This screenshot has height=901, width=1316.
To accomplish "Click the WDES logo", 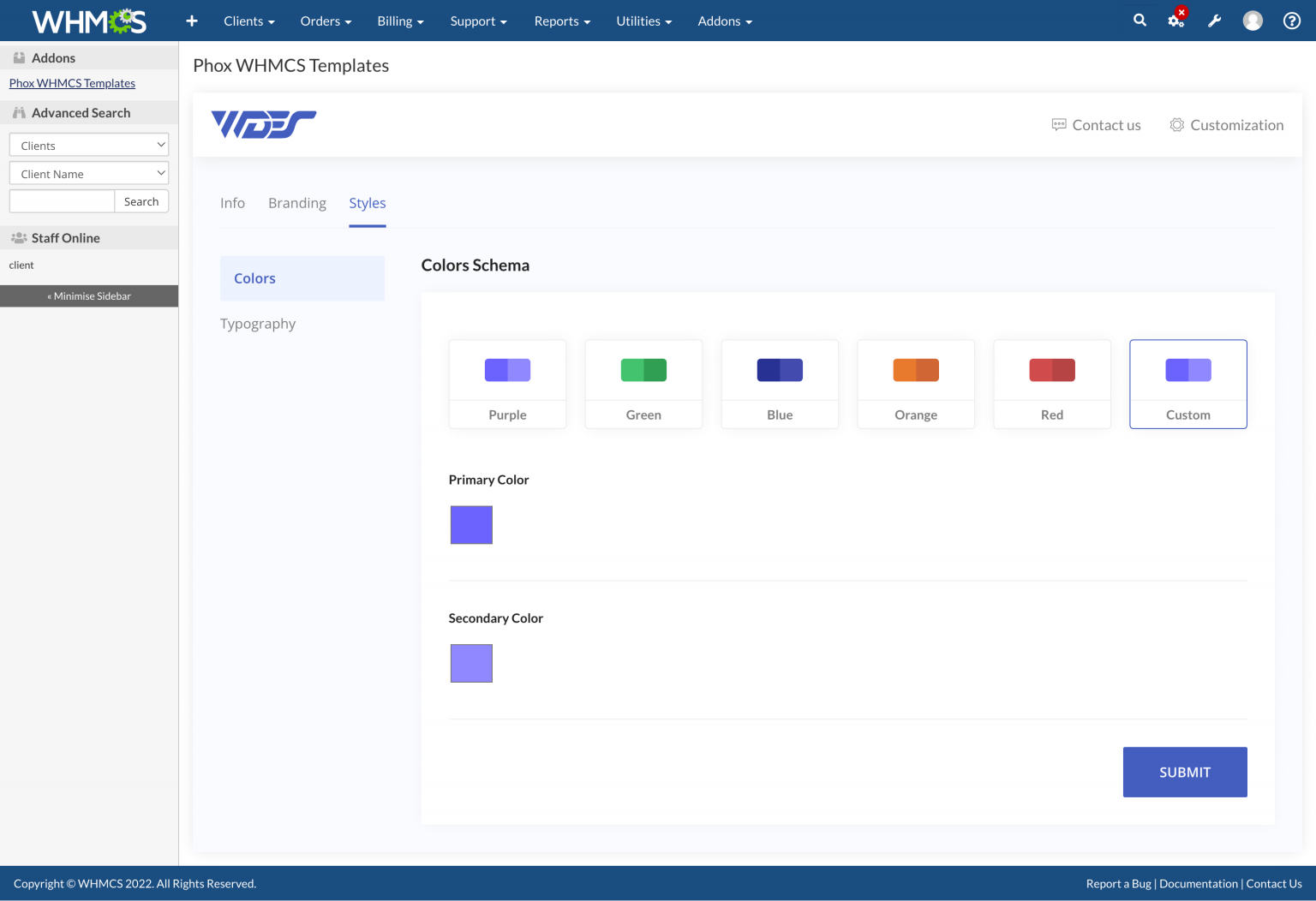I will 264,125.
